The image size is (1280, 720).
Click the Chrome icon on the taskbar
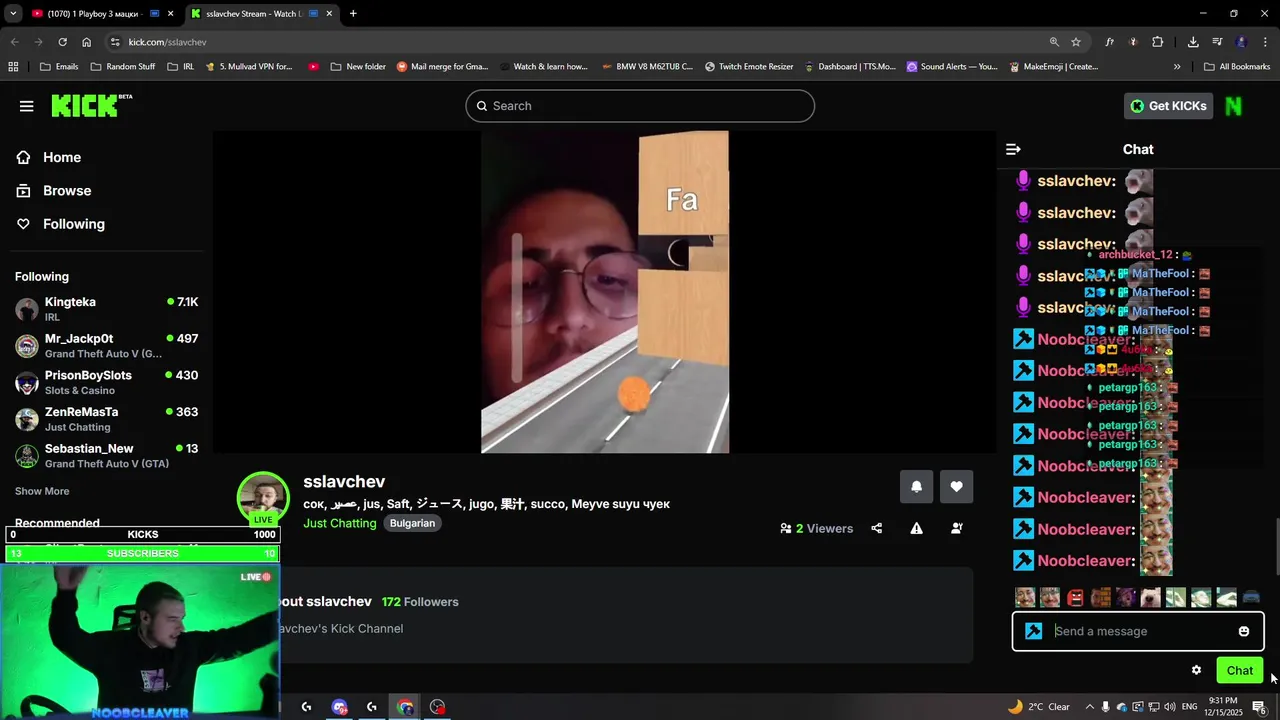pos(405,707)
